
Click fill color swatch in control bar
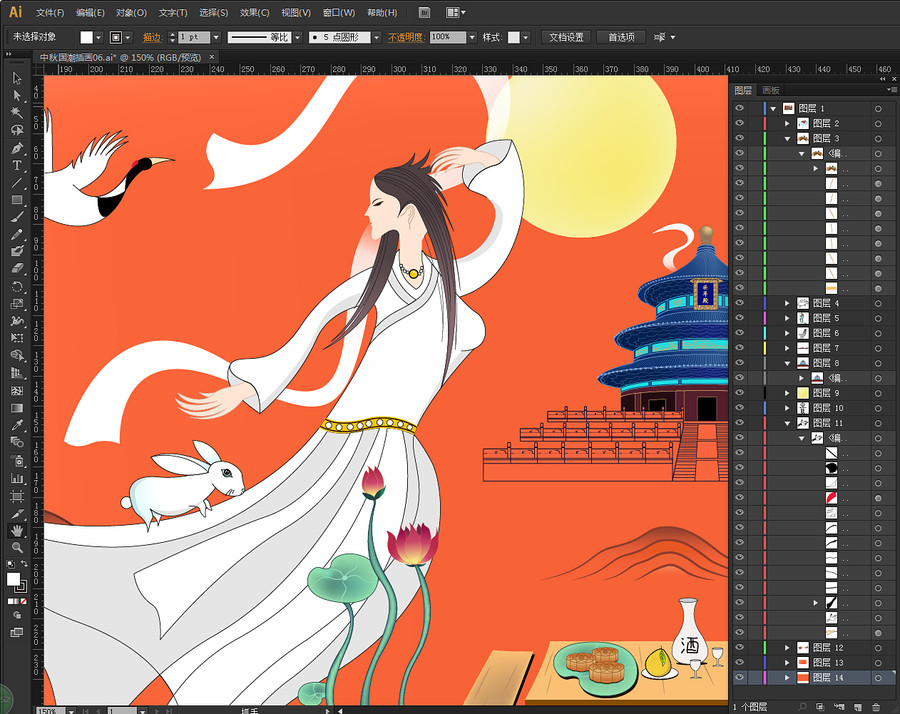tap(86, 37)
